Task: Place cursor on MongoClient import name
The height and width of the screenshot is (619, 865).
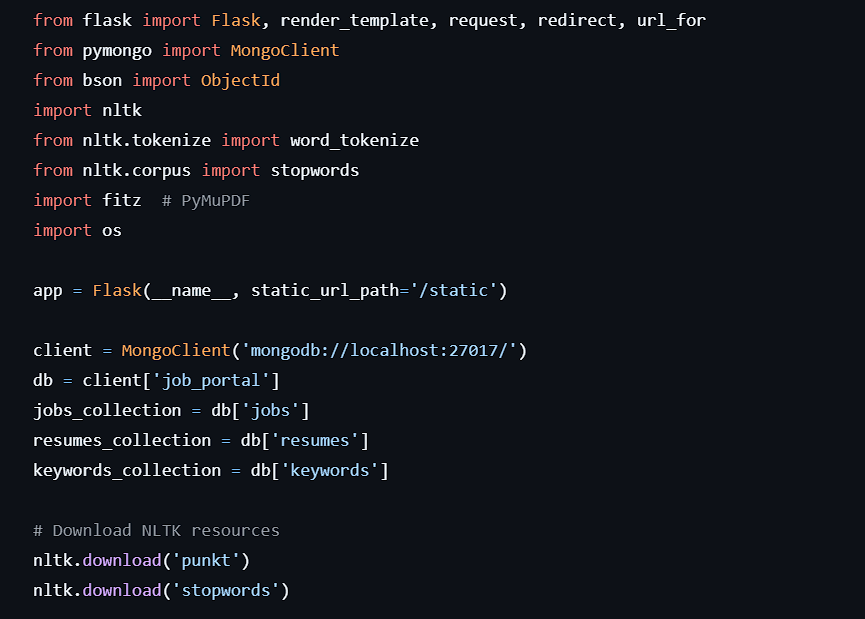Action: 285,50
